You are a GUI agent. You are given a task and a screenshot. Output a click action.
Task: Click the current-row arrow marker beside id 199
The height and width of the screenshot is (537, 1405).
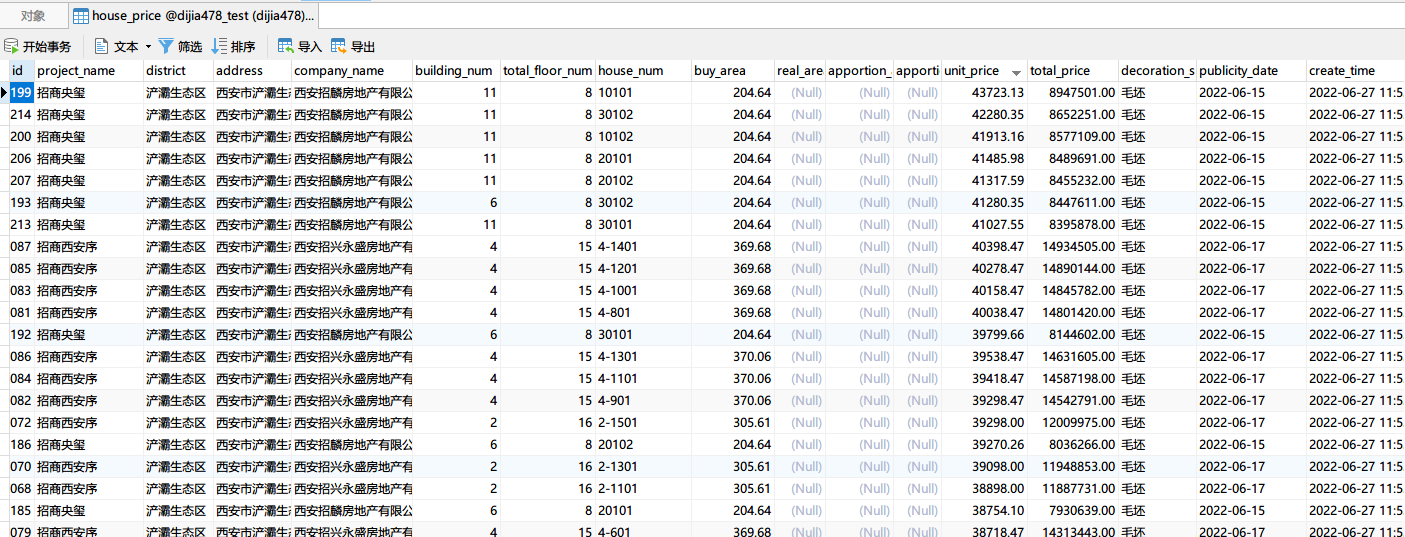pyautogui.click(x=4, y=93)
